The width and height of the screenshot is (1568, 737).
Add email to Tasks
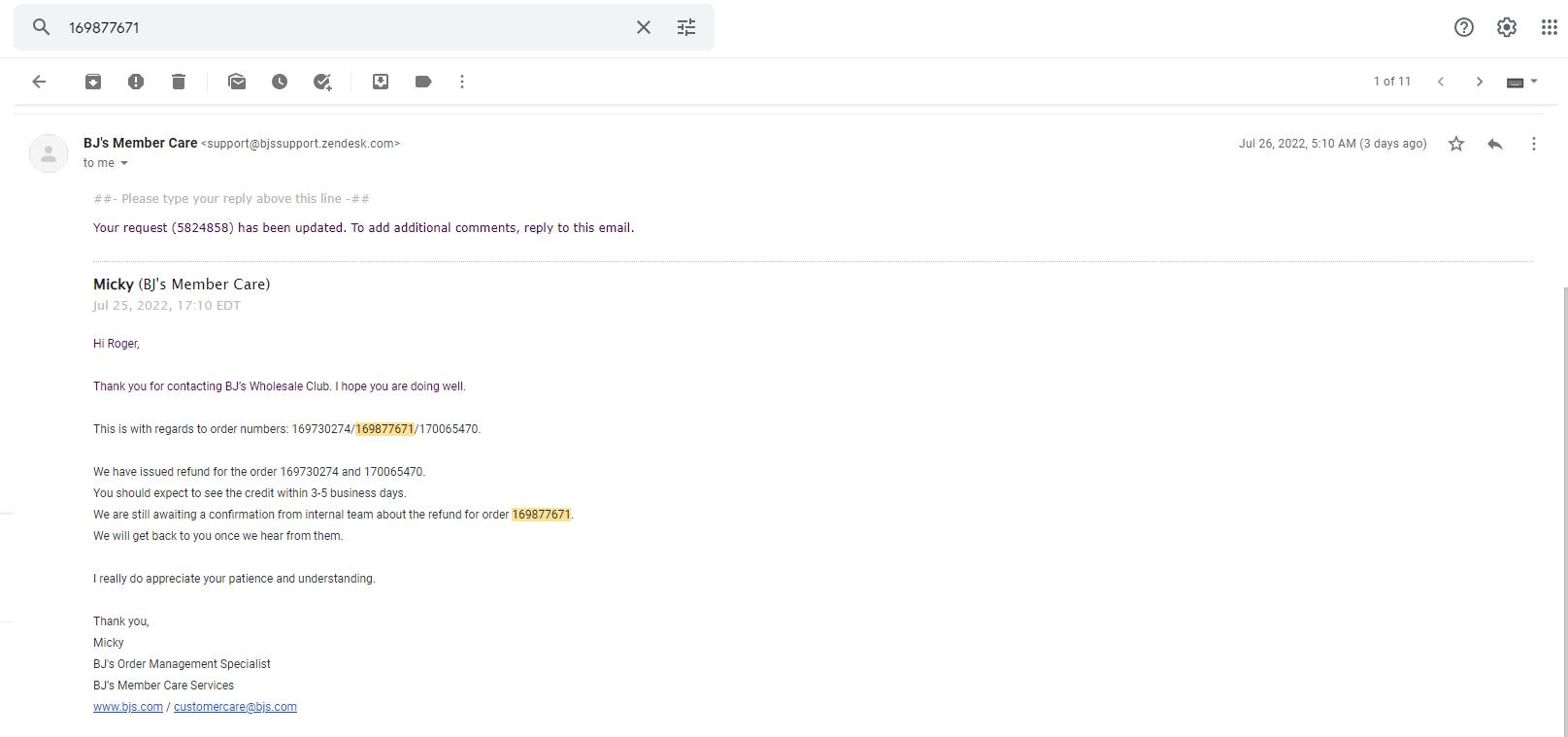(x=322, y=82)
